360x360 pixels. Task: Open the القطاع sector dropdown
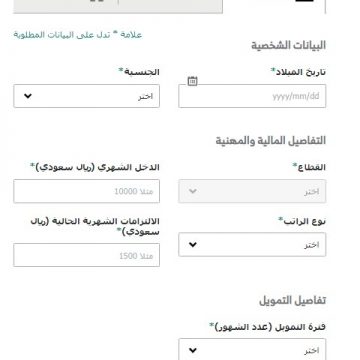tap(252, 191)
